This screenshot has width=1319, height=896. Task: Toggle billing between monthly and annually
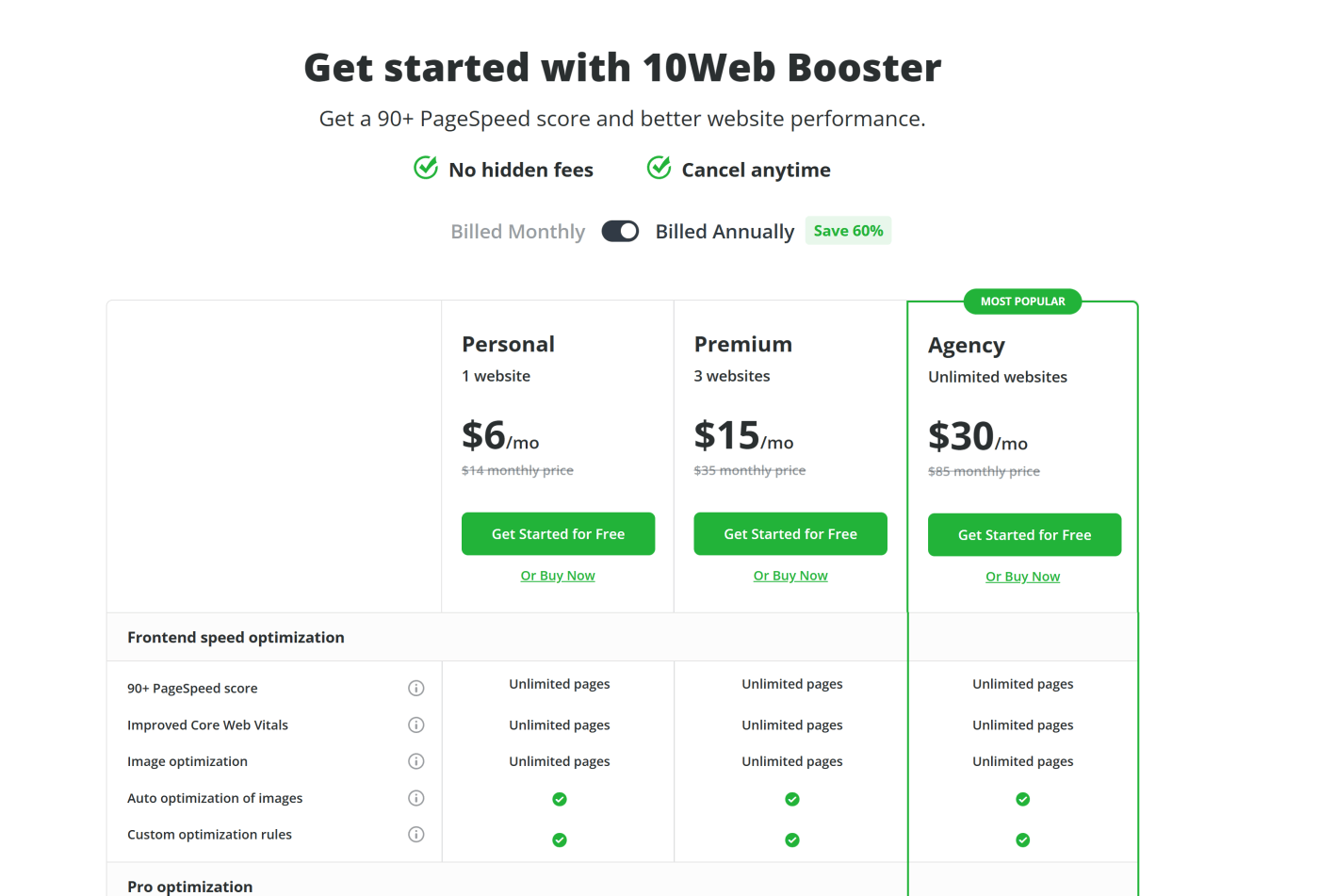(620, 231)
